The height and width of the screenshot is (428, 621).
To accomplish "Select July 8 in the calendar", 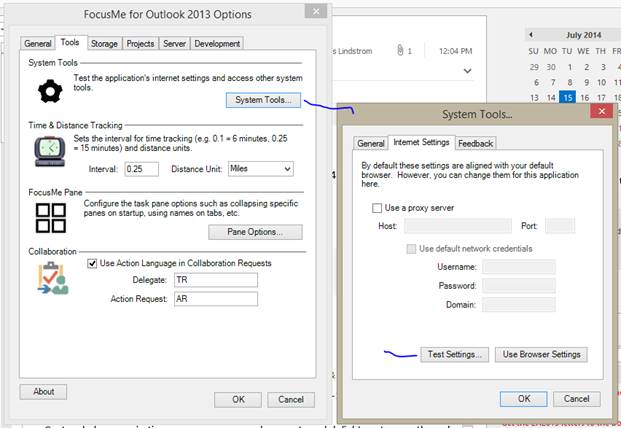I will (570, 82).
